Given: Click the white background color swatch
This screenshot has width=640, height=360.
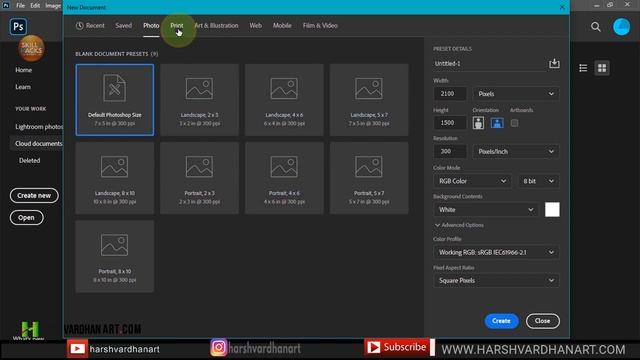Looking at the screenshot, I should [552, 209].
